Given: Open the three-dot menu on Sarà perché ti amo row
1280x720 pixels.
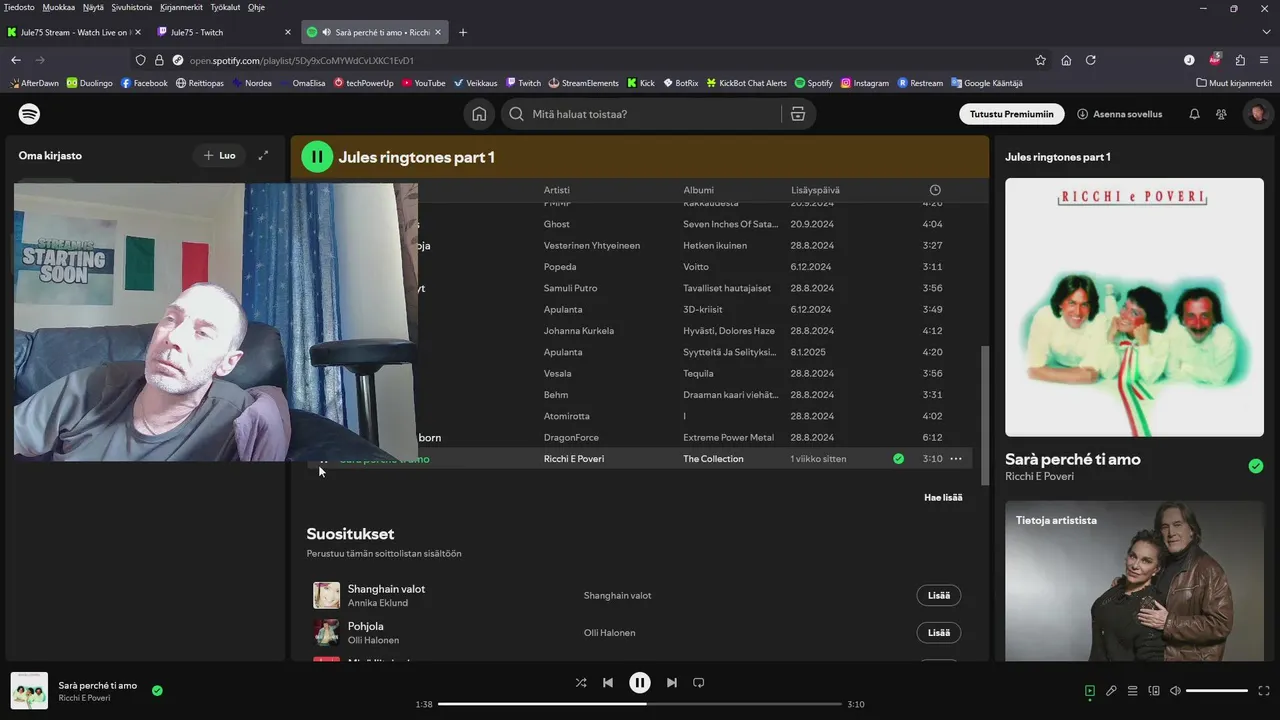Looking at the screenshot, I should click(956, 459).
